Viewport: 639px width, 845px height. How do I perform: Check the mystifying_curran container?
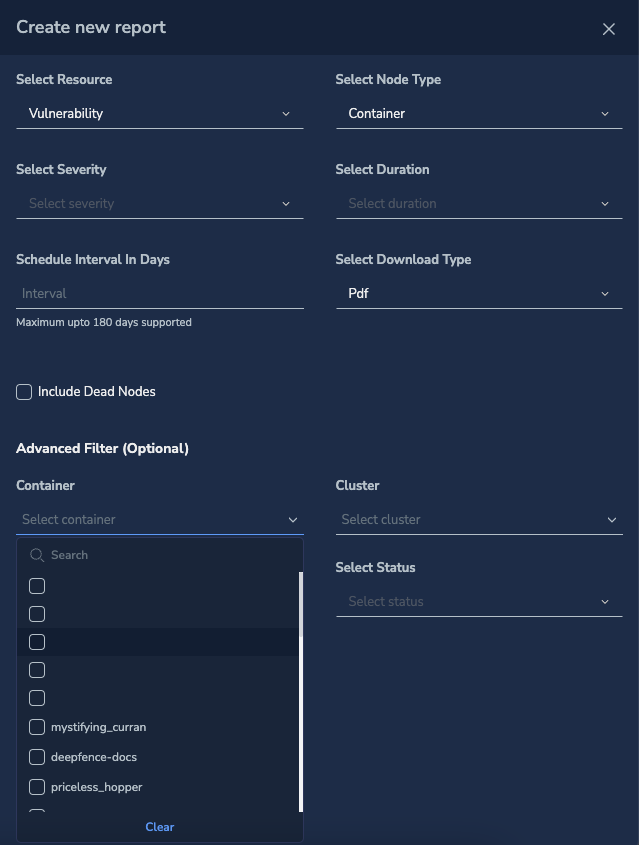[x=37, y=727]
